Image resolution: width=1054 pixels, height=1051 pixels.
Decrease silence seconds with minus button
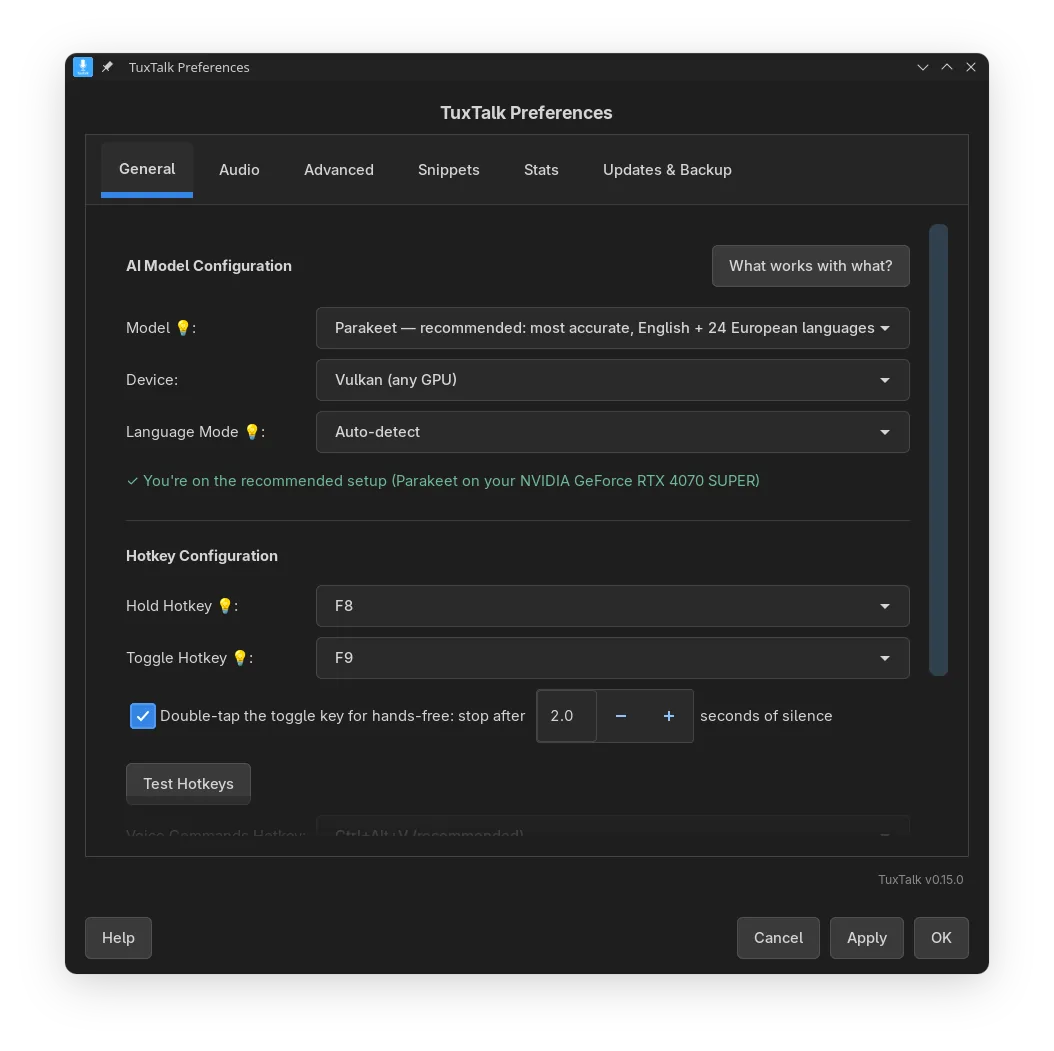620,716
